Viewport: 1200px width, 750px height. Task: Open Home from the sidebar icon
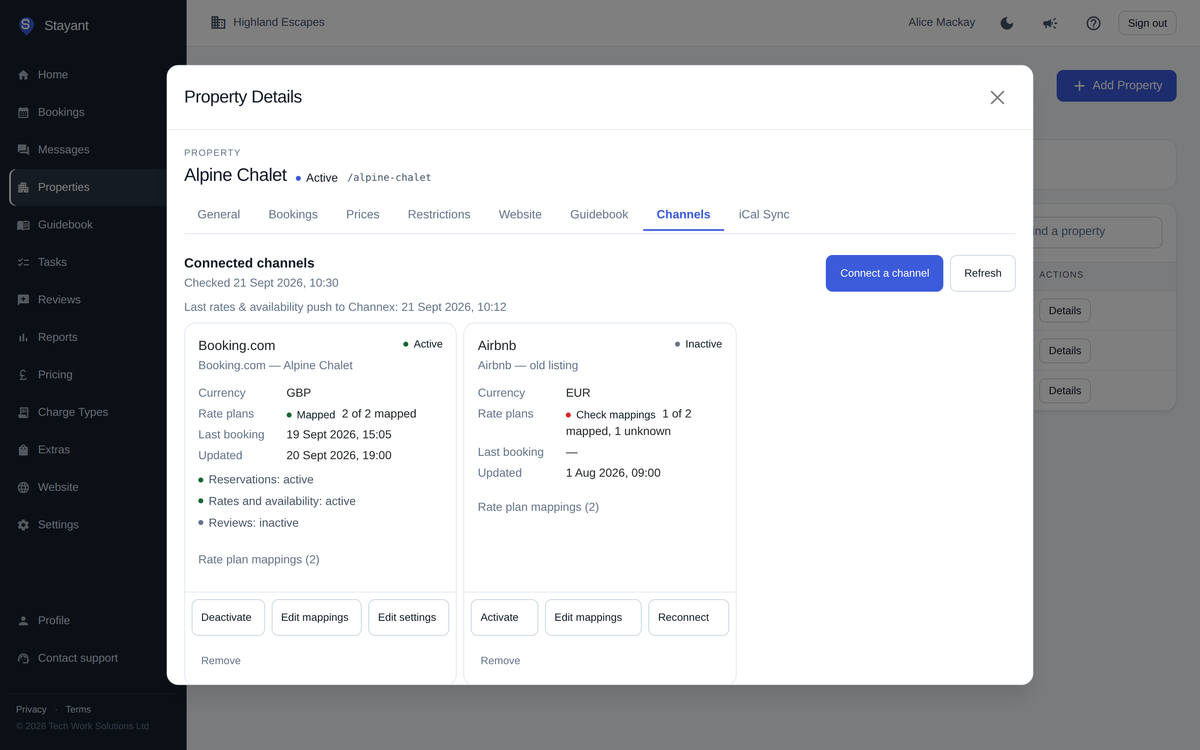click(x=23, y=75)
